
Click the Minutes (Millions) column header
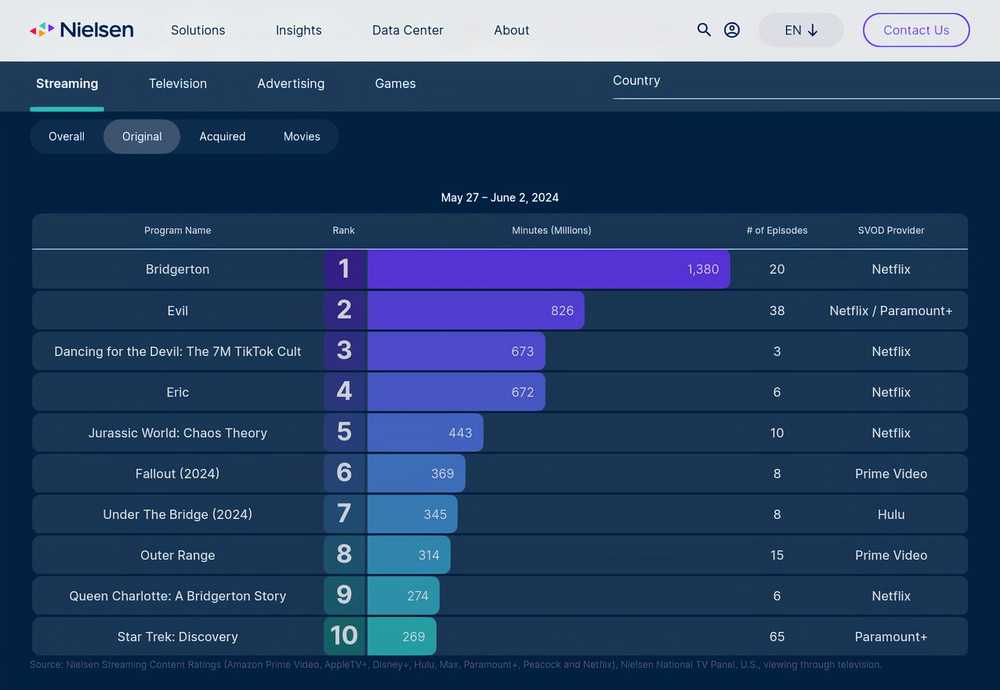(x=552, y=230)
